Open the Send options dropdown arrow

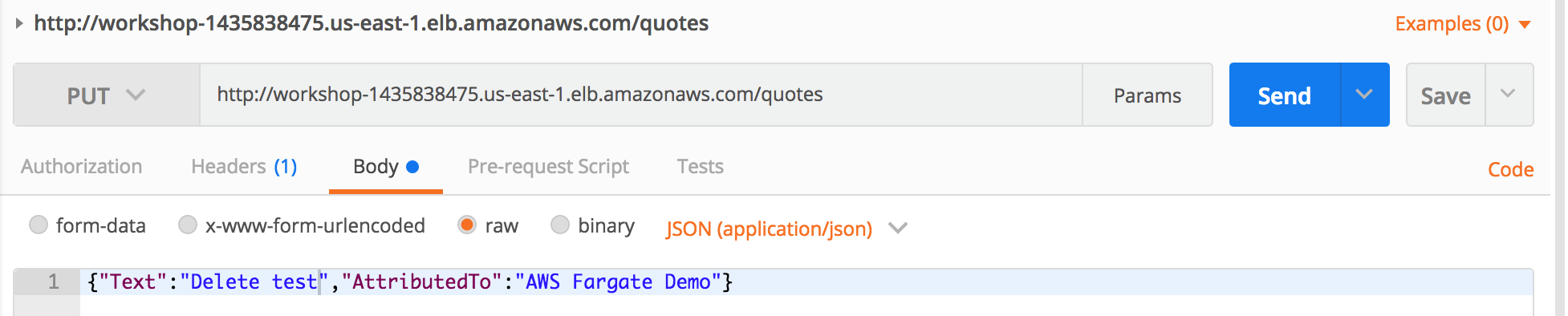click(1365, 95)
